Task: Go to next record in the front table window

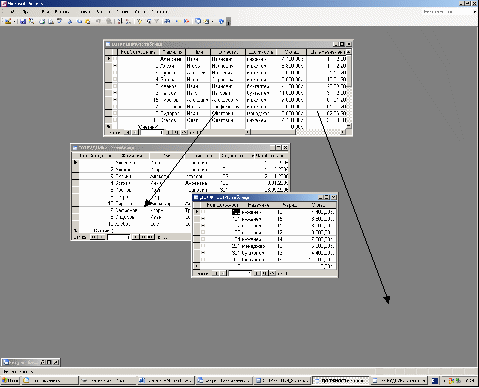Action: point(257,273)
